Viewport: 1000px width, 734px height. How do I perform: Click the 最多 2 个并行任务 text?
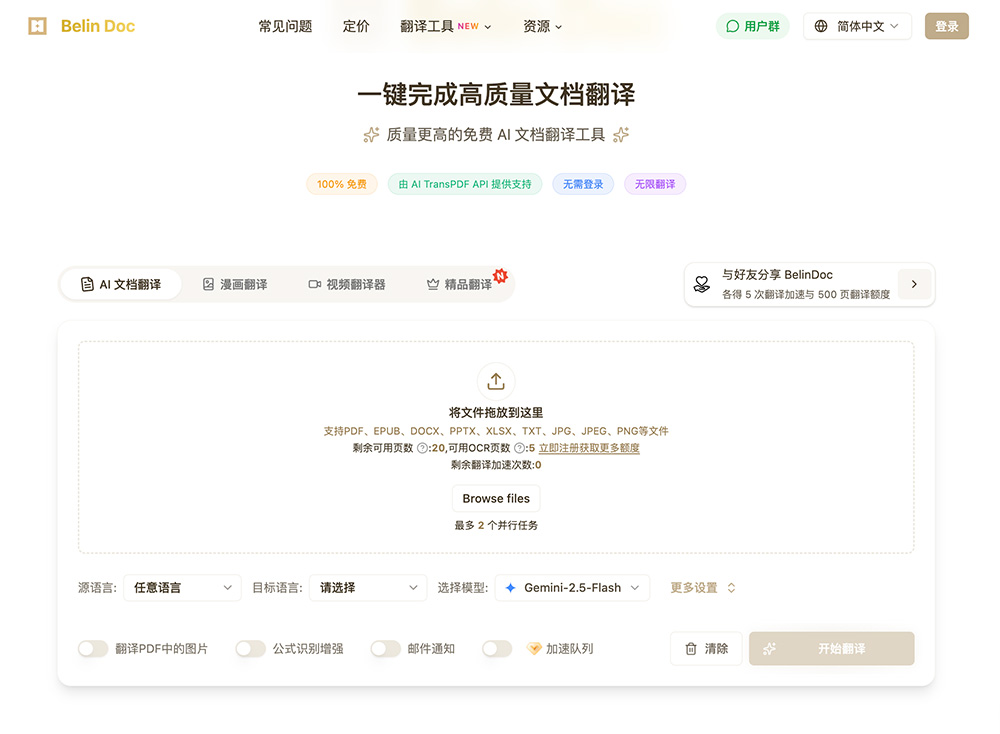496,525
